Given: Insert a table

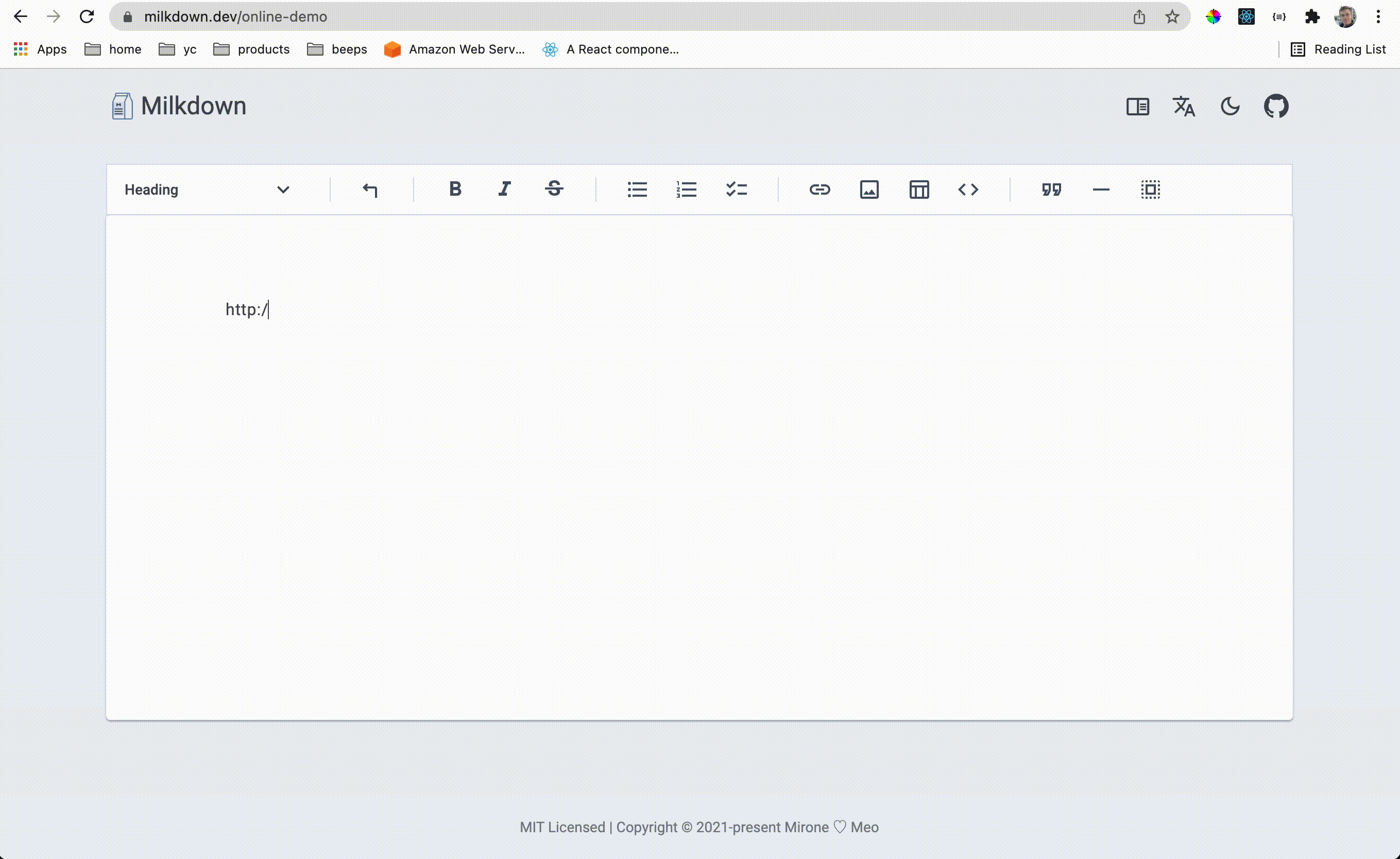Looking at the screenshot, I should click(919, 189).
